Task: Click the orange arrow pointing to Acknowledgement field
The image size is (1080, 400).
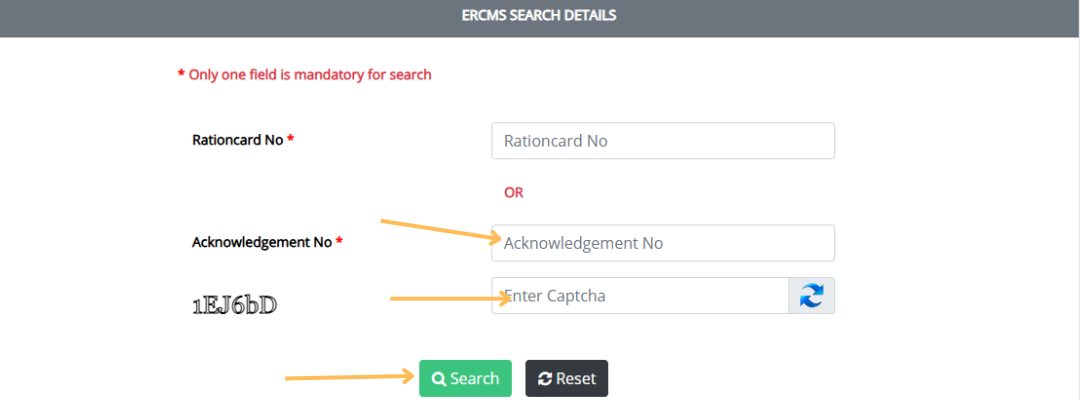Action: [x=440, y=230]
